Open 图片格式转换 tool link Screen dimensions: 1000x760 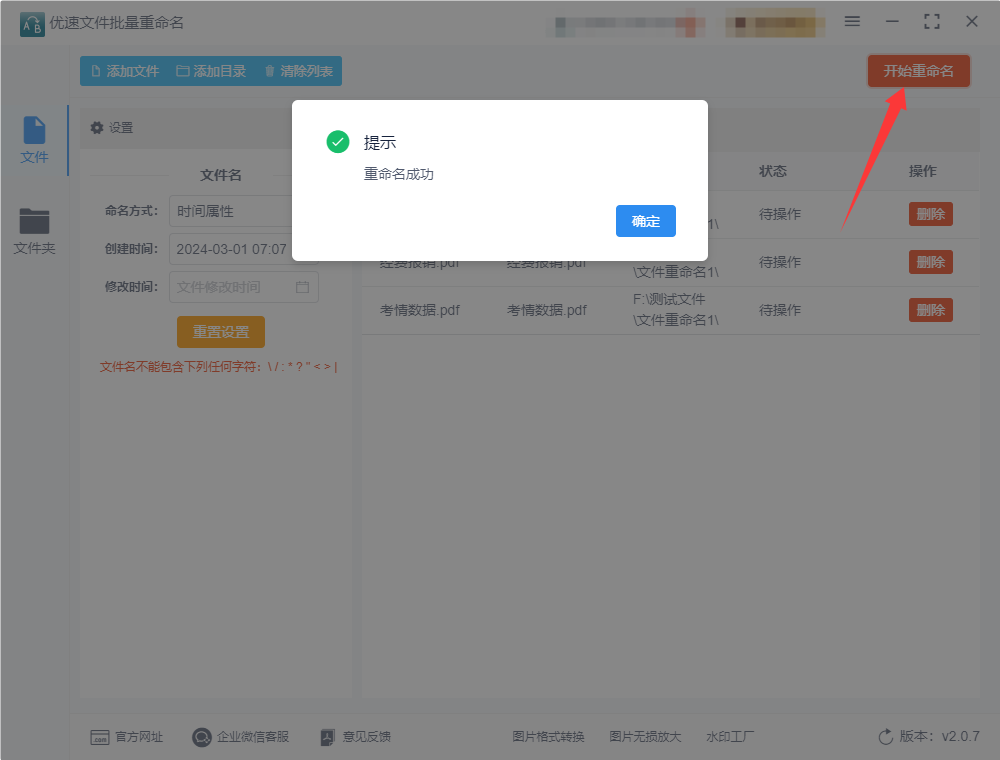coord(548,737)
